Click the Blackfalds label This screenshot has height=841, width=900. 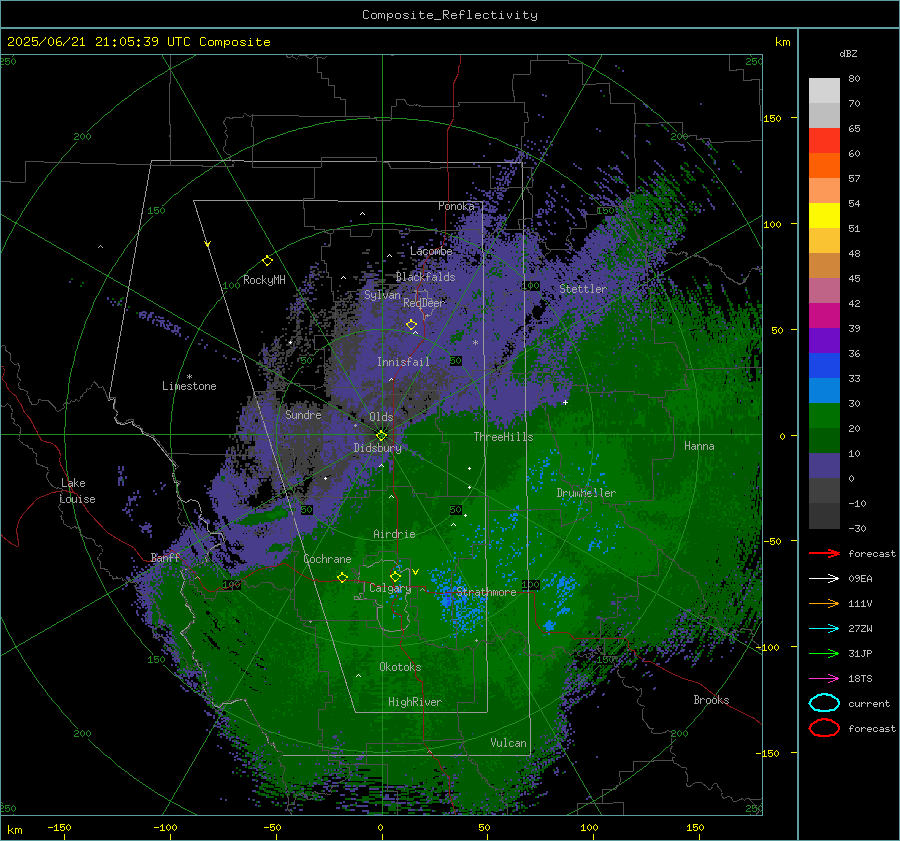pos(425,277)
